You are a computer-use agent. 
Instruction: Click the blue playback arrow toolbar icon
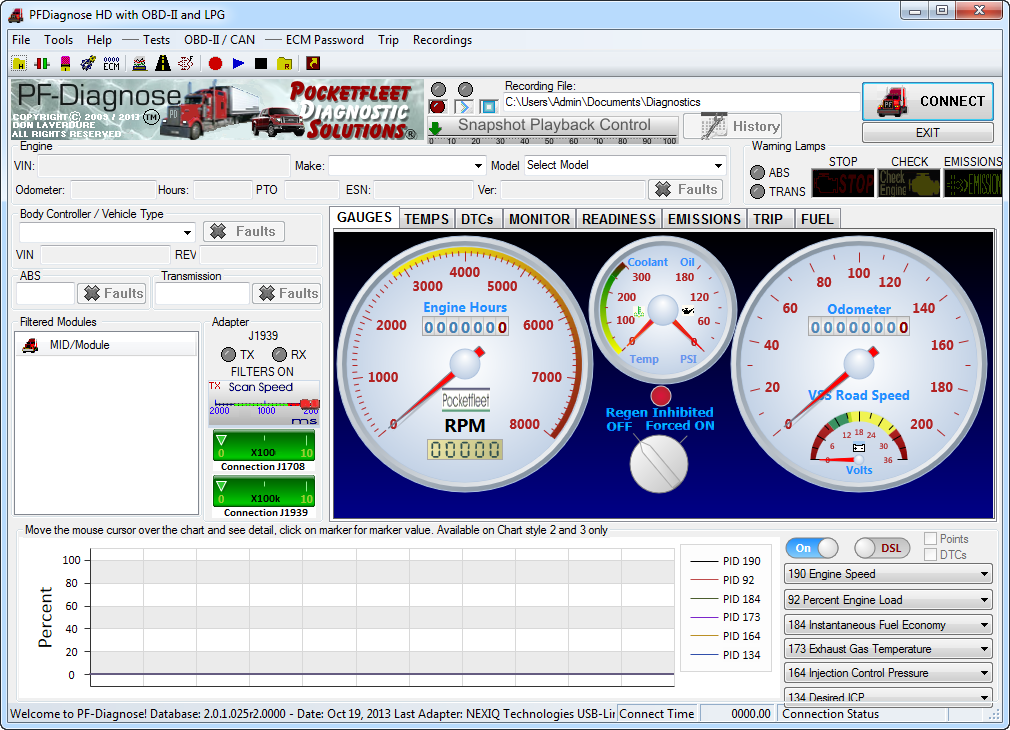pyautogui.click(x=237, y=62)
